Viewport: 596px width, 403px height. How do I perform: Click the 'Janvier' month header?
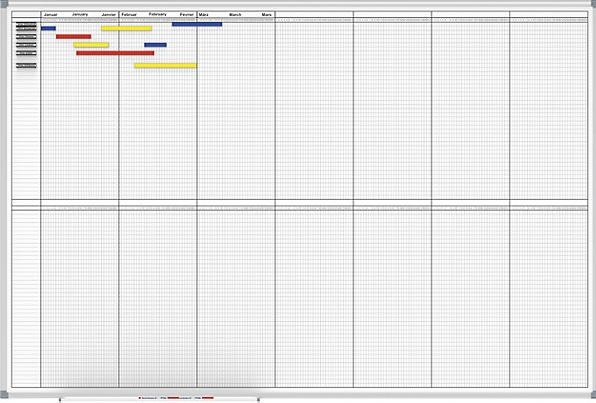pyautogui.click(x=109, y=14)
